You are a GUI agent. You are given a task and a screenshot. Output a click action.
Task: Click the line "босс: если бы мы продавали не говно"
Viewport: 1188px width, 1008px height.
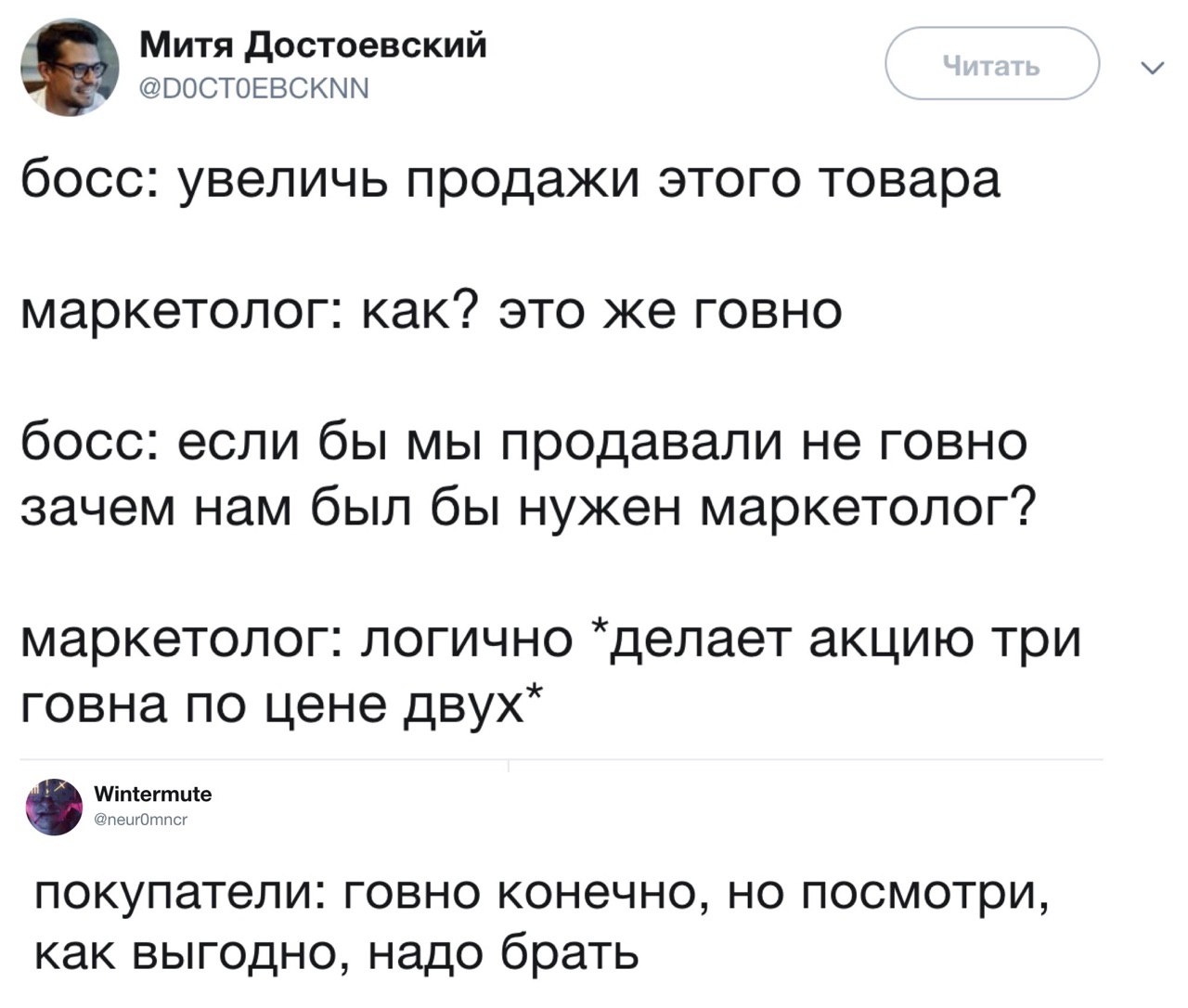click(523, 441)
